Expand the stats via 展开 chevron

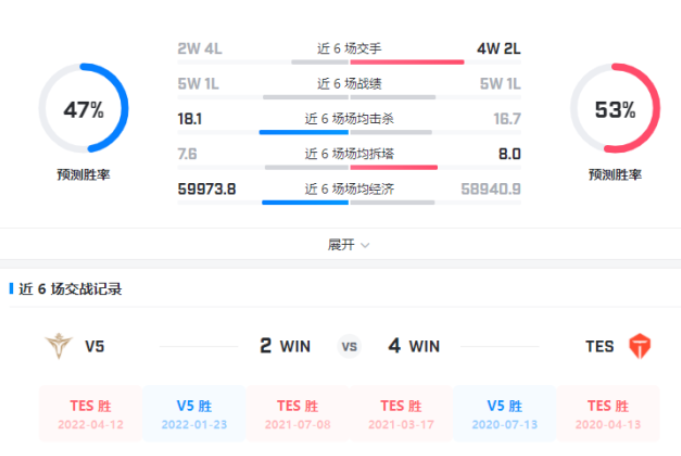coord(365,245)
